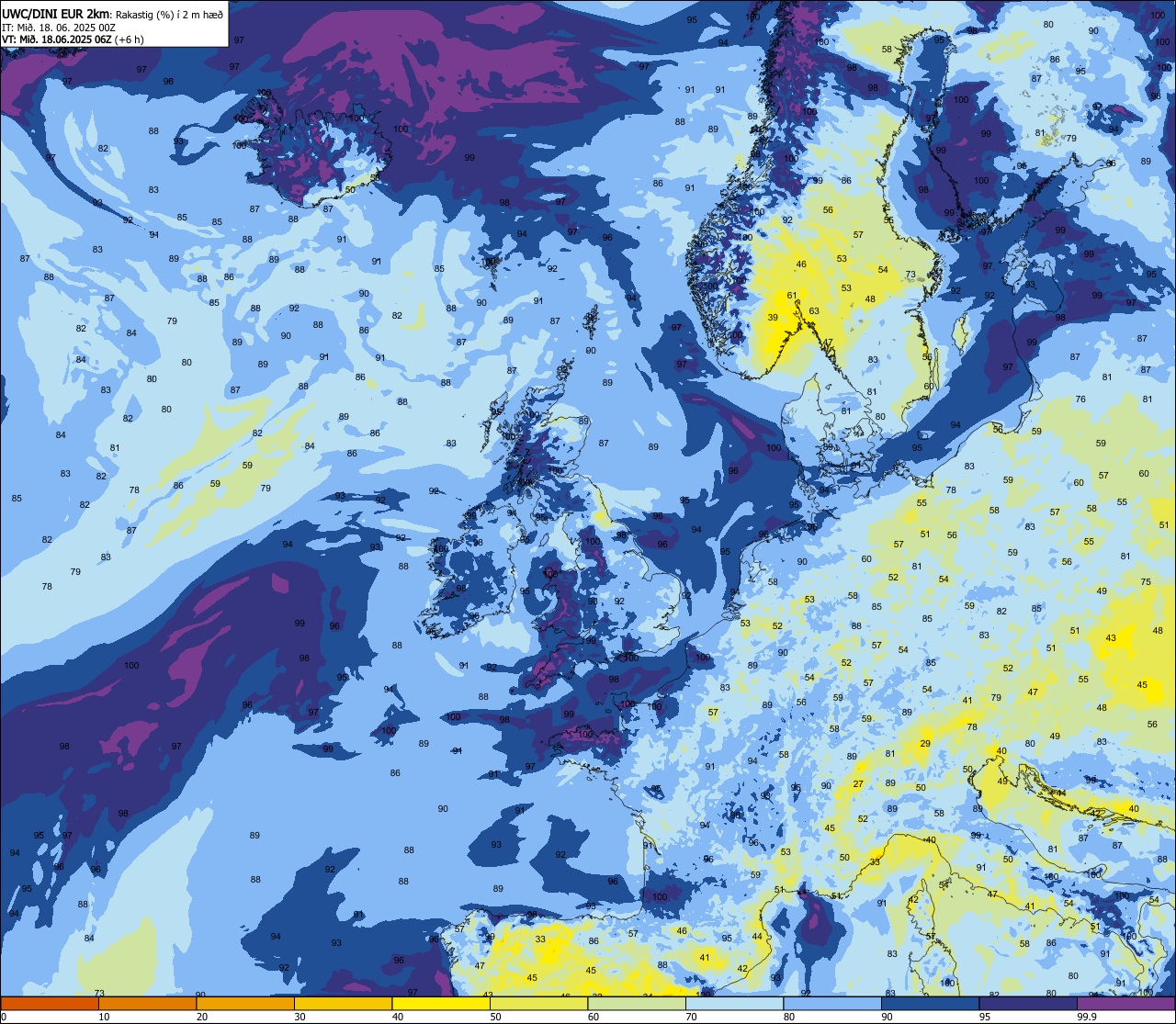The height and width of the screenshot is (1024, 1176).
Task: Click the valid time line 'VT: Mið. 18.06.2025 06Z (+6 h)'
Action: [x=73, y=39]
